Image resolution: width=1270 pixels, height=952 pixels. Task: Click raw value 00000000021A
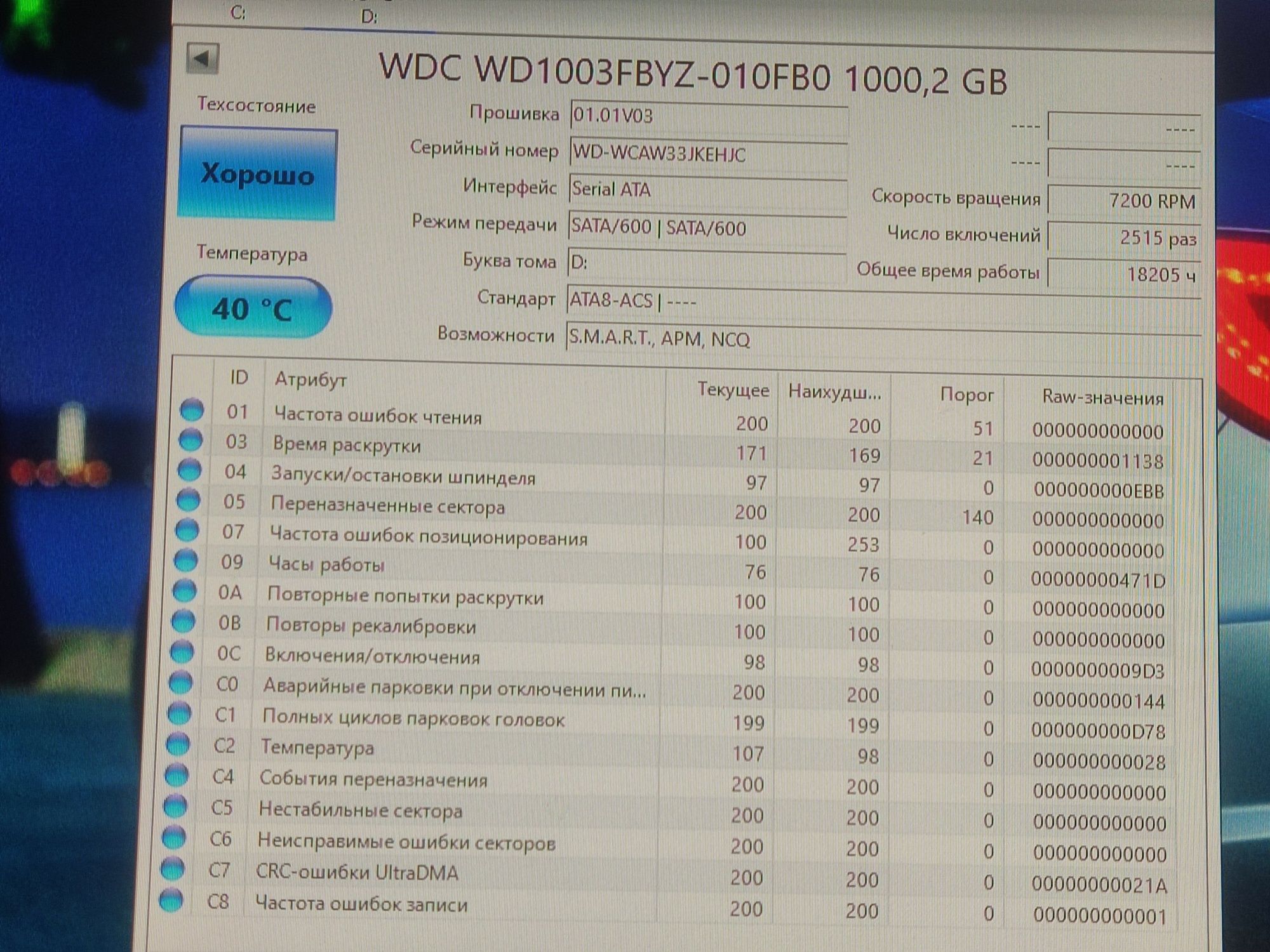click(1099, 884)
